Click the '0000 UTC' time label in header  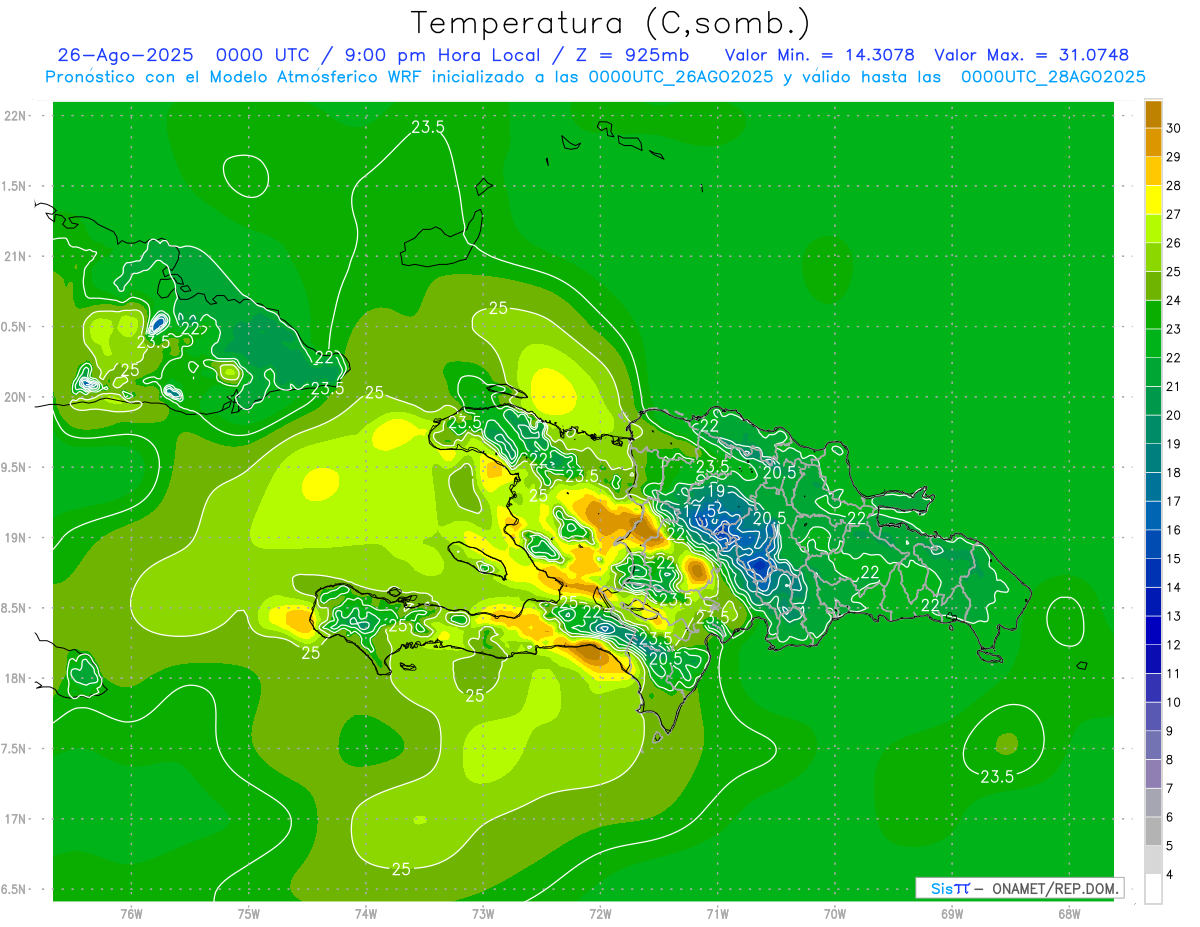pos(263,55)
